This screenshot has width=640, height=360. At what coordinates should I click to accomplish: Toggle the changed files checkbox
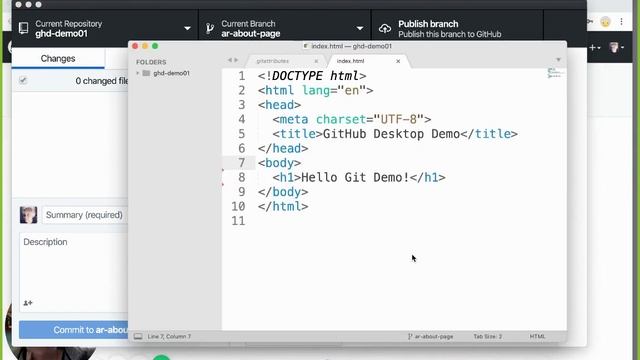(x=23, y=80)
